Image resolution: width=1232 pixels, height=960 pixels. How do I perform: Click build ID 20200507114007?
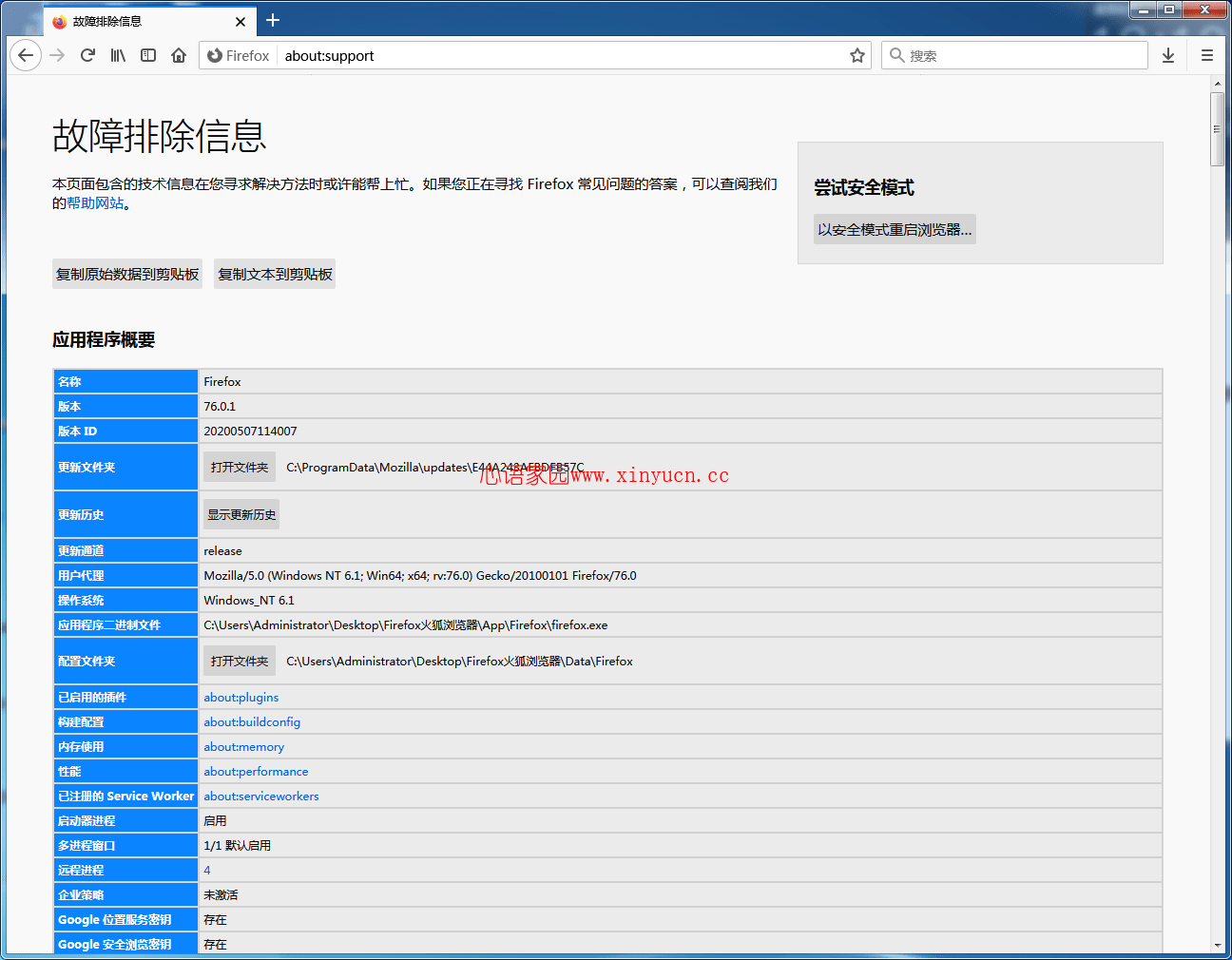(250, 431)
